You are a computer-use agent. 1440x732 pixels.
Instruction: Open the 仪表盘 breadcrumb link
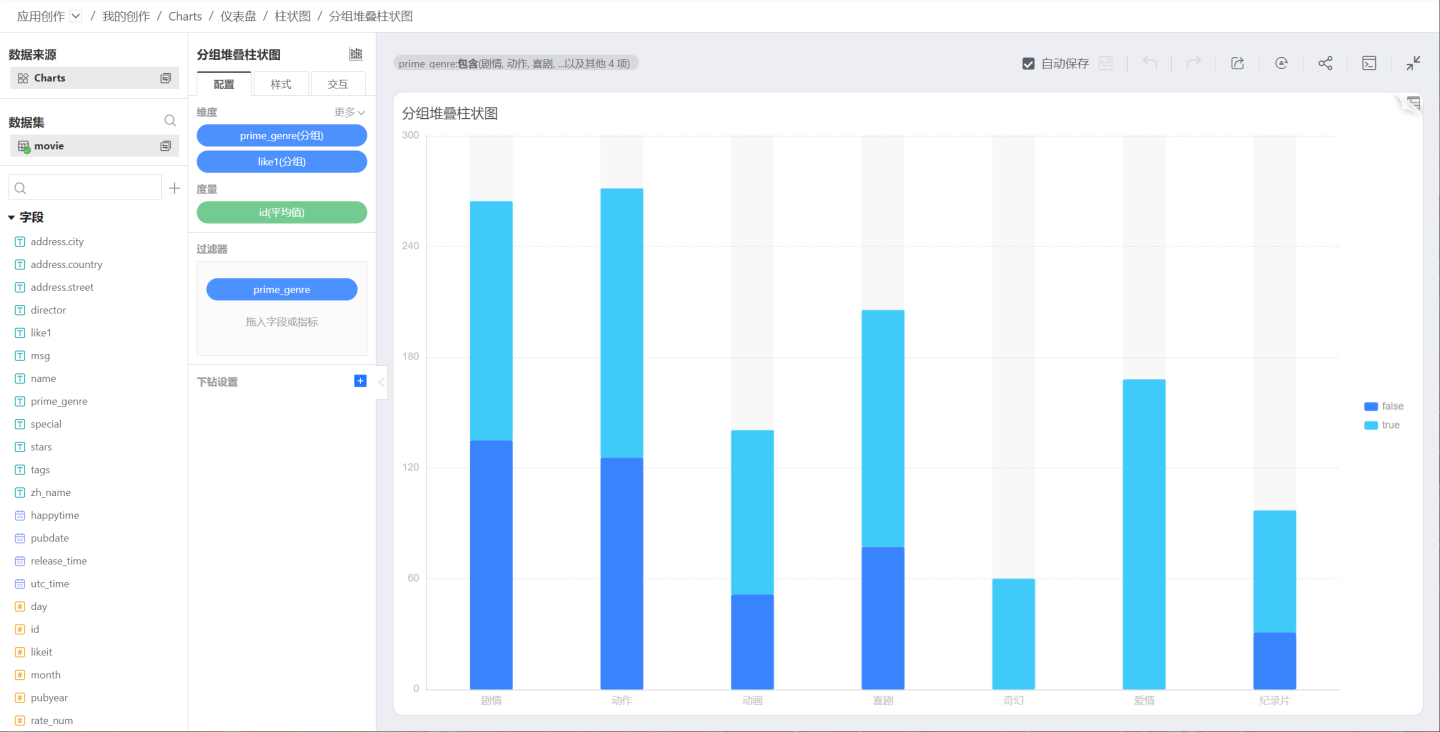click(x=238, y=16)
